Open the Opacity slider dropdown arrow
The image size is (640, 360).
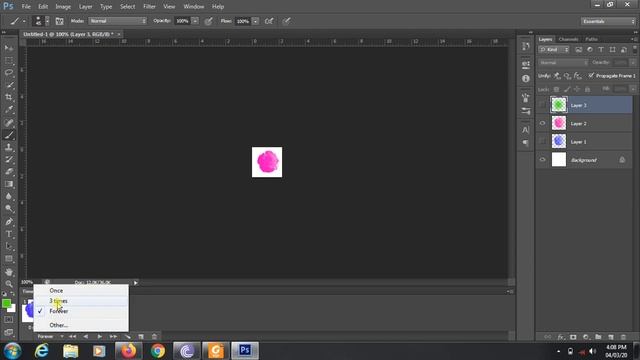tap(195, 21)
